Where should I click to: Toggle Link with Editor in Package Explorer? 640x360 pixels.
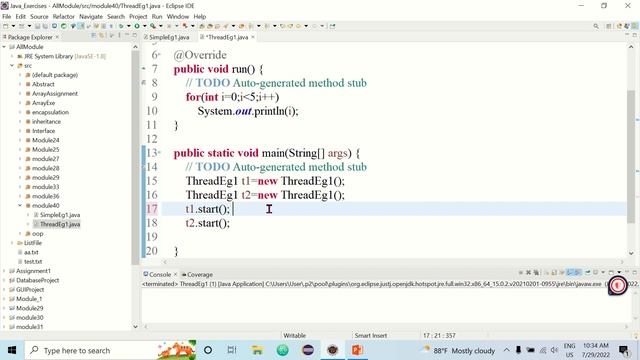(101, 36)
